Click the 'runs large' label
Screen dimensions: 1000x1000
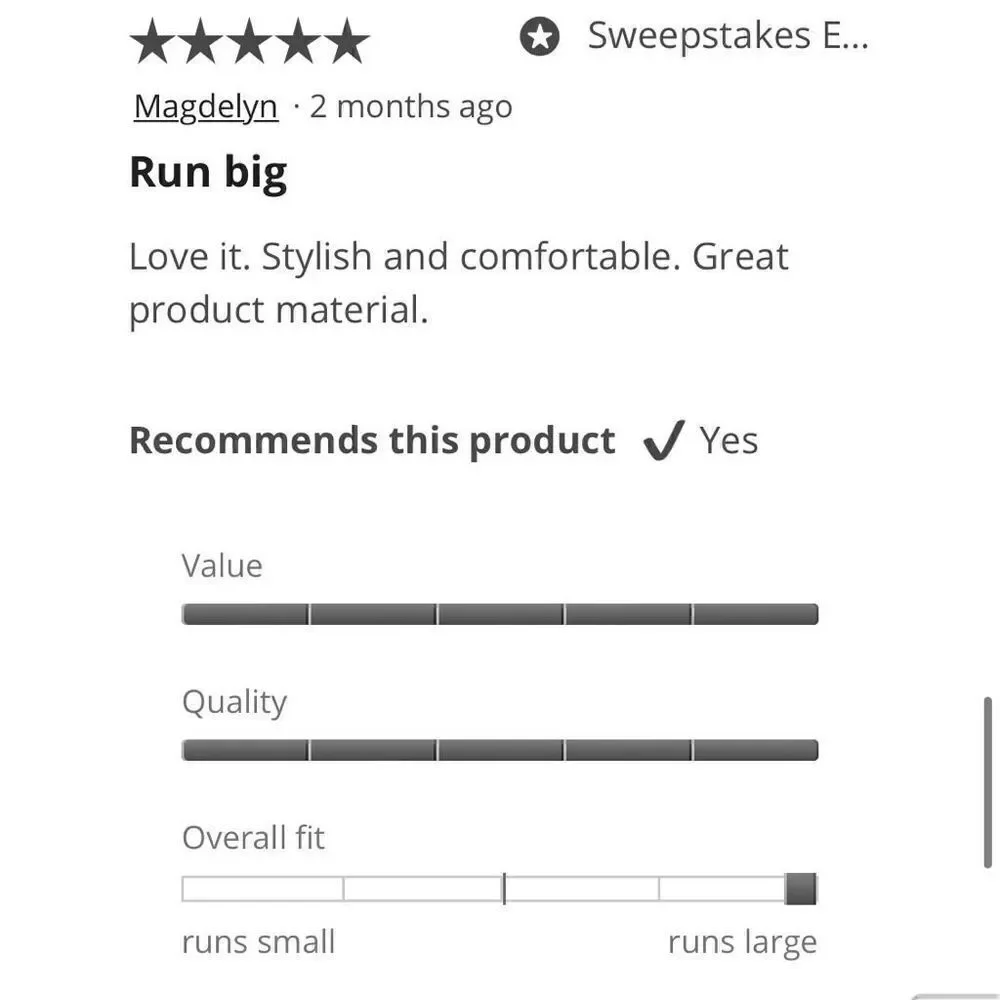pos(742,943)
